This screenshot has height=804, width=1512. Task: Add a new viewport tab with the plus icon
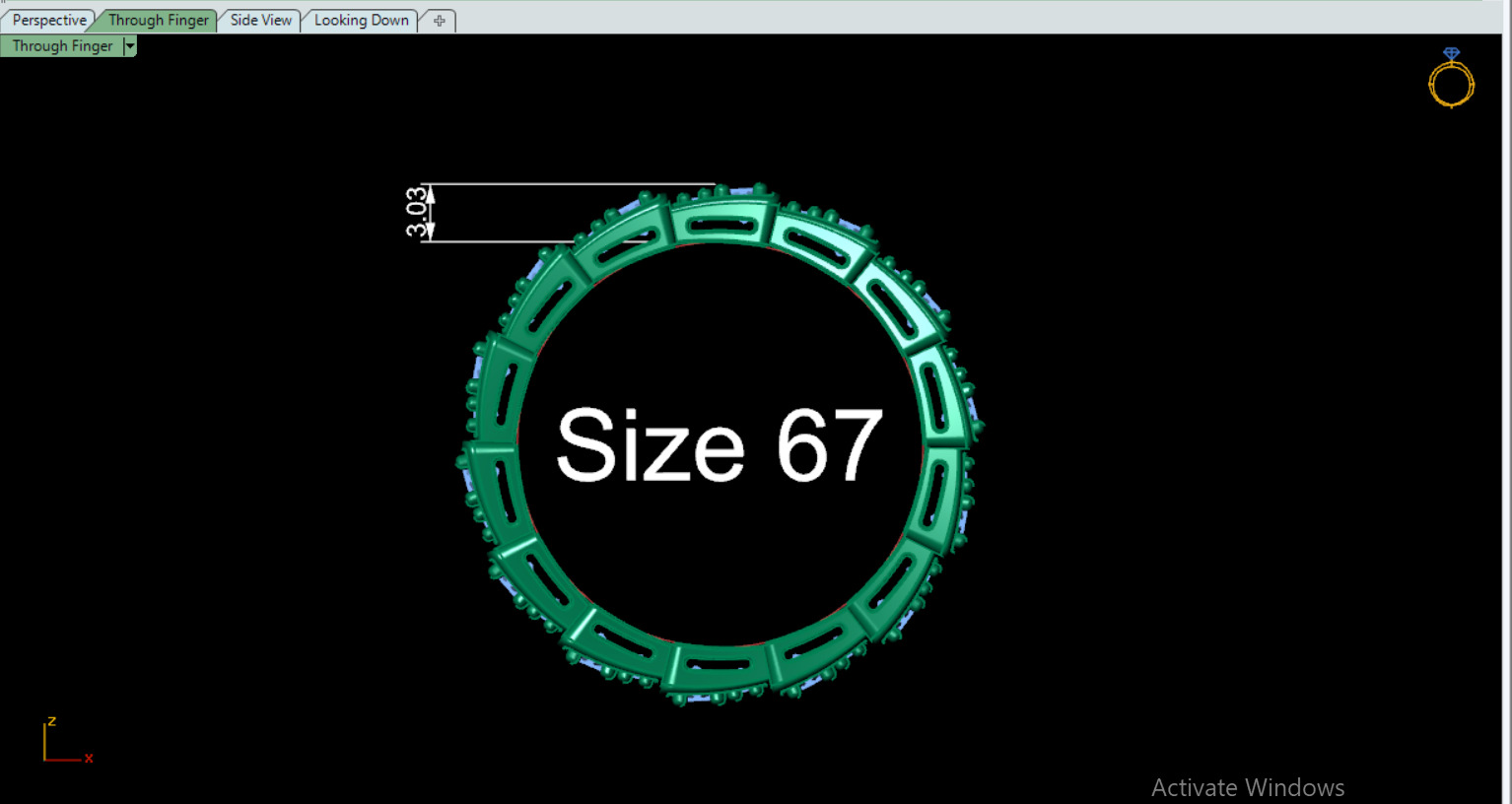(440, 20)
